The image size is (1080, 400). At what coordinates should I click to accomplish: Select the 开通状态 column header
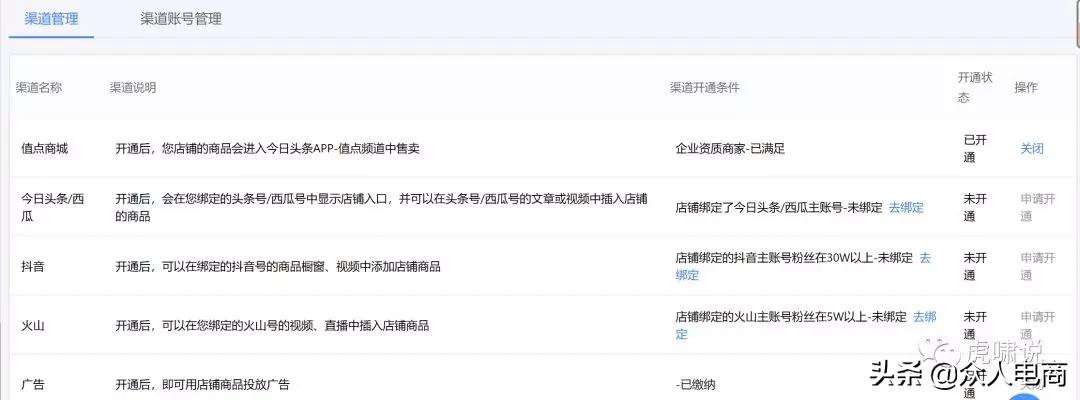coord(975,87)
